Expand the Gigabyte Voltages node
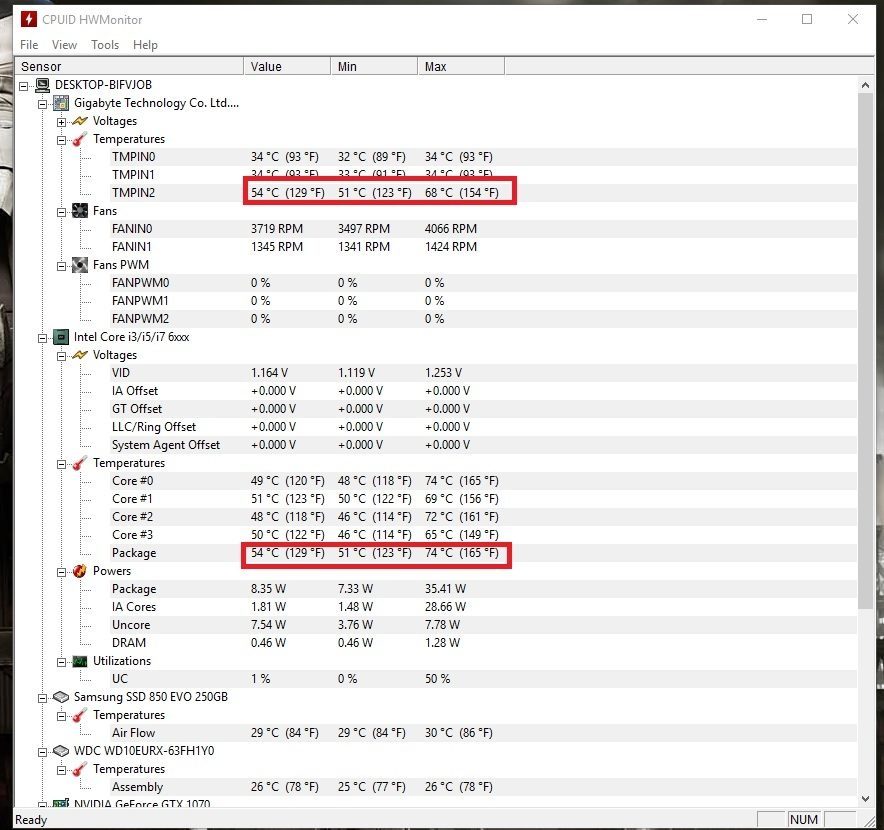Screen dimensions: 884x830 point(61,122)
